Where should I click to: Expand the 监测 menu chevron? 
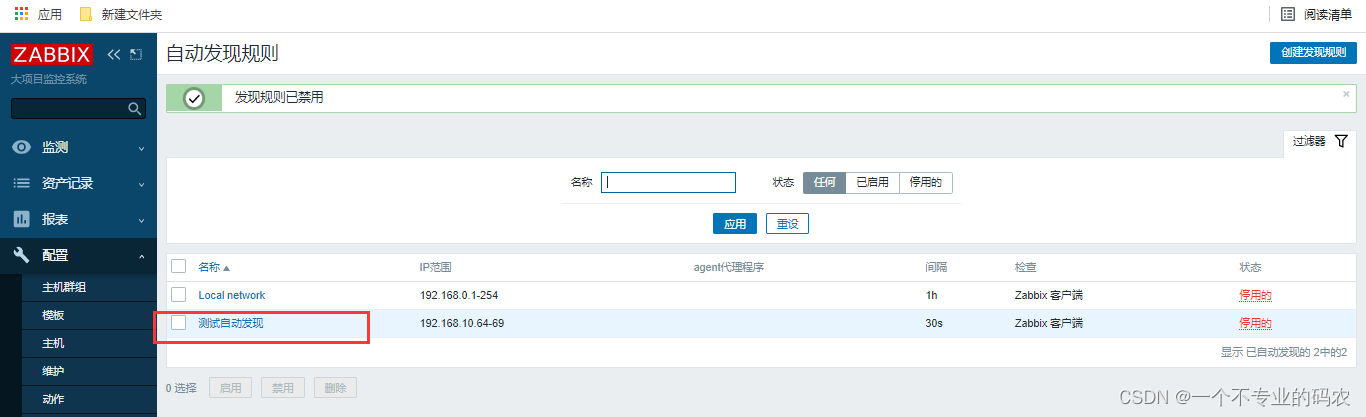point(141,148)
